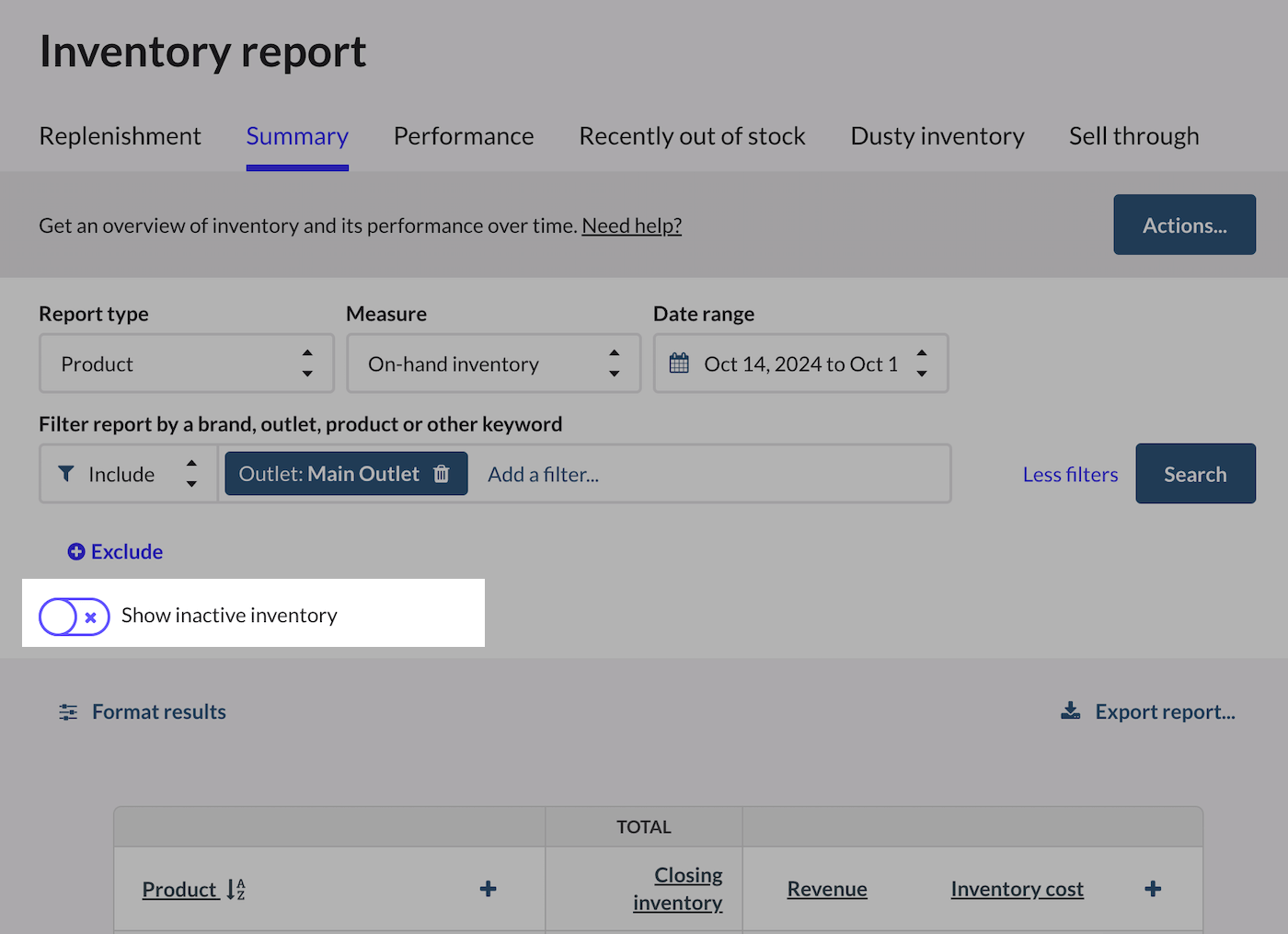This screenshot has width=1288, height=934.
Task: Open the Dusty inventory tab
Action: (x=937, y=136)
